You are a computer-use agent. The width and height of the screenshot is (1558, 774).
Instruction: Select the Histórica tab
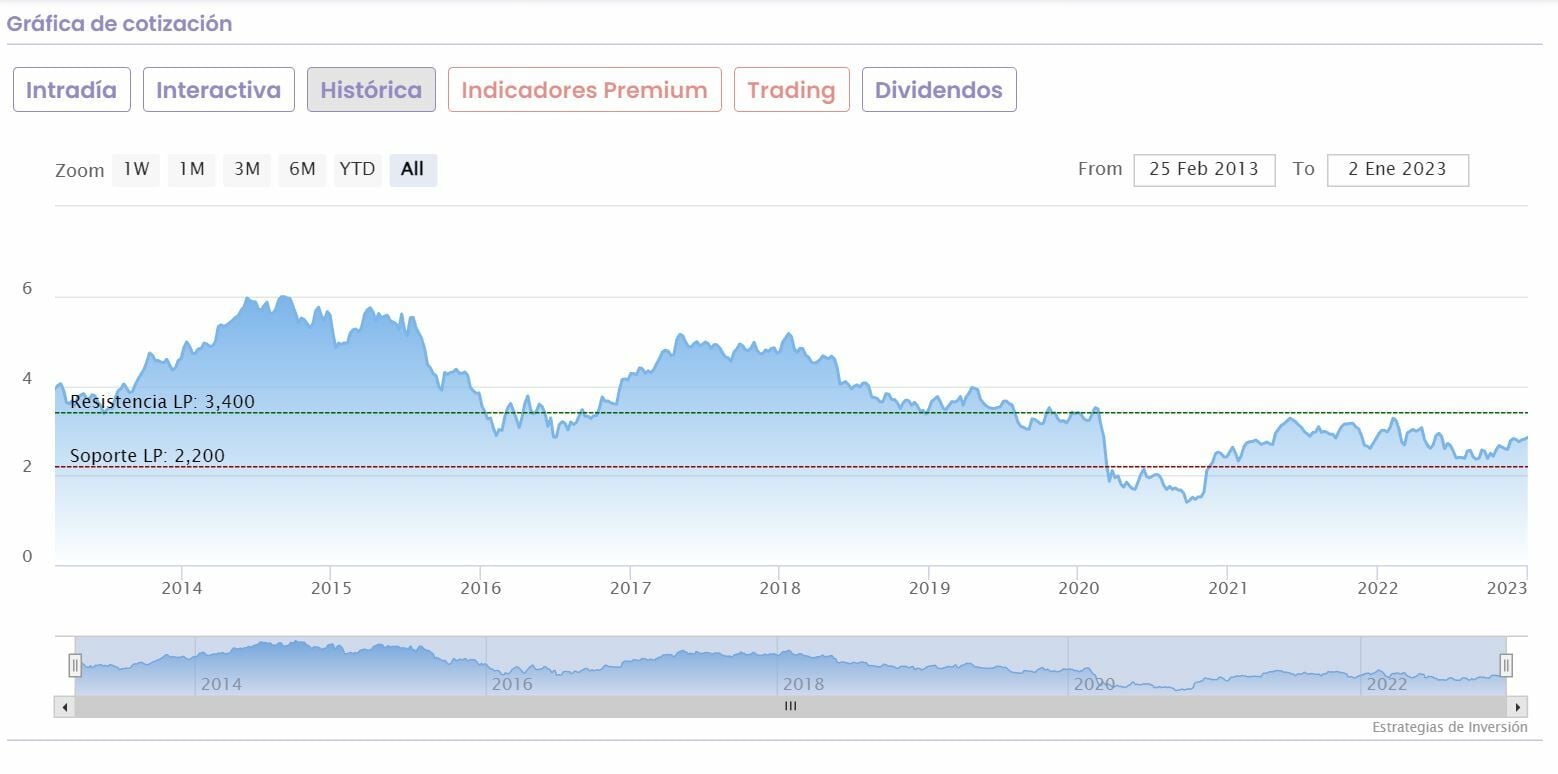371,90
